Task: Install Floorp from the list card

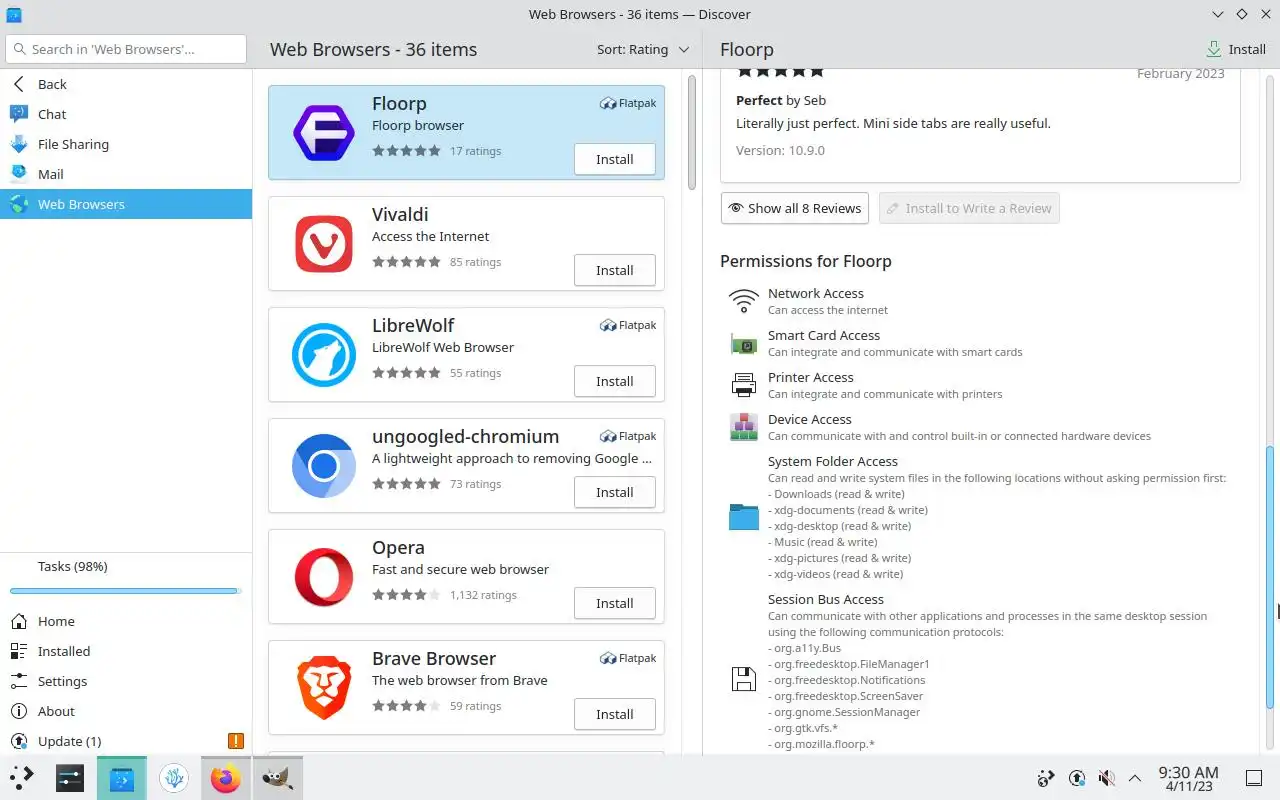Action: tap(615, 159)
